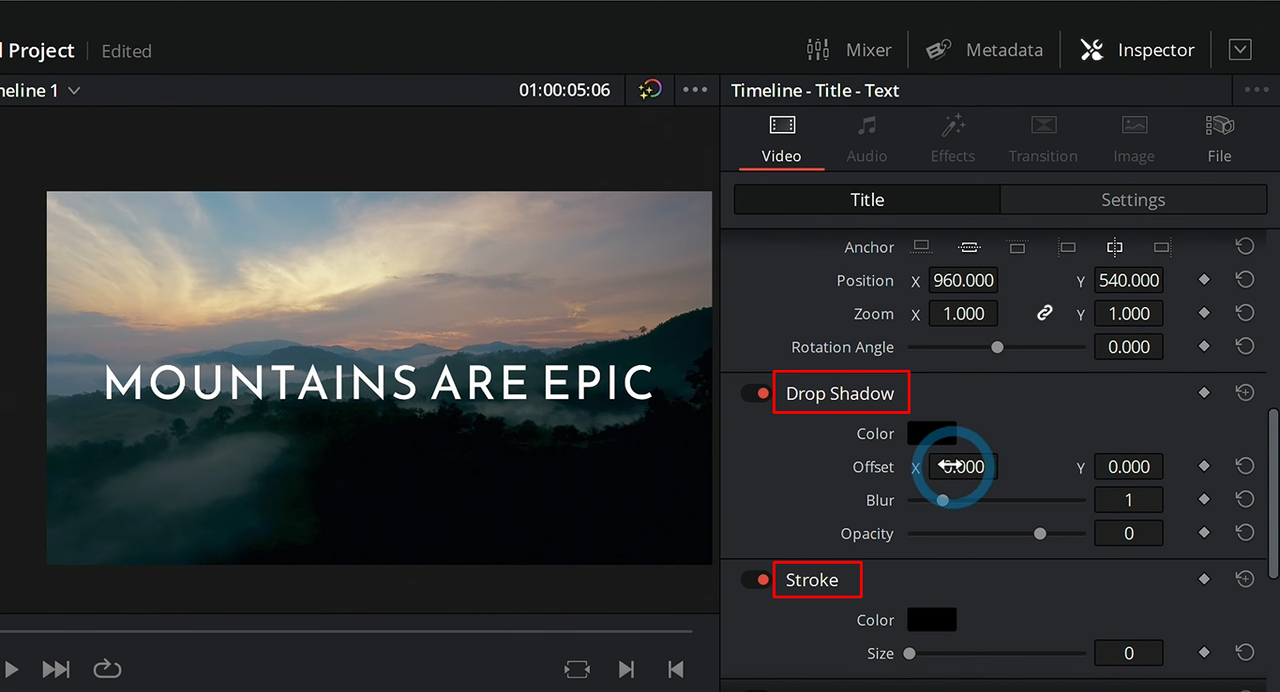Image resolution: width=1280 pixels, height=692 pixels.
Task: Toggle the Stroke enable switch
Action: tap(756, 580)
